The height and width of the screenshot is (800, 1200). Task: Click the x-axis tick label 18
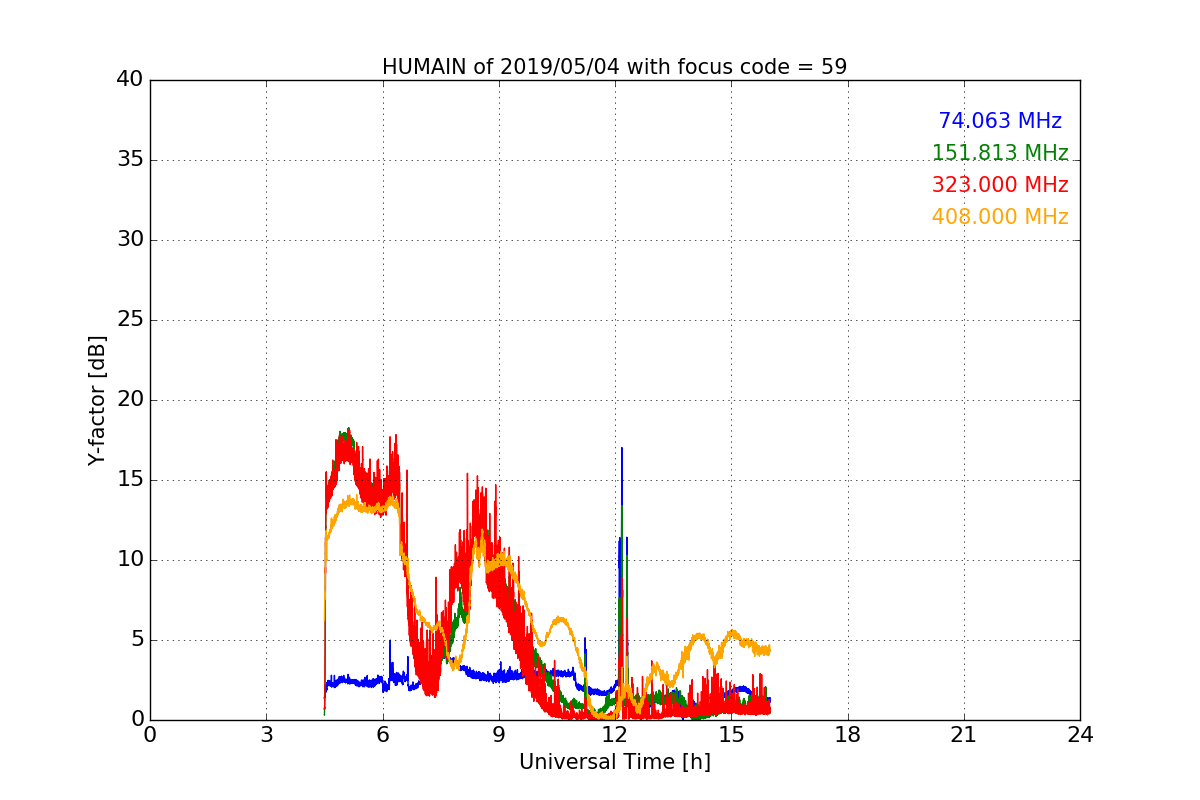pyautogui.click(x=848, y=735)
